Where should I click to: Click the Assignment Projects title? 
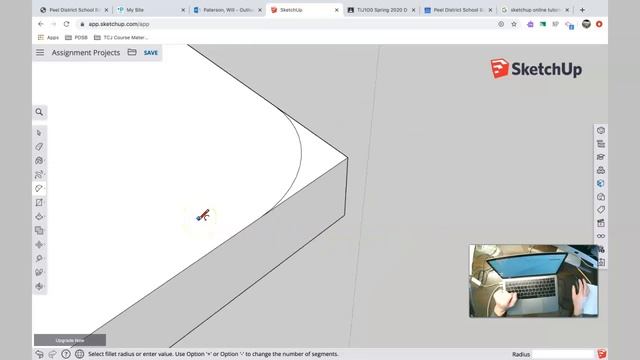point(86,53)
